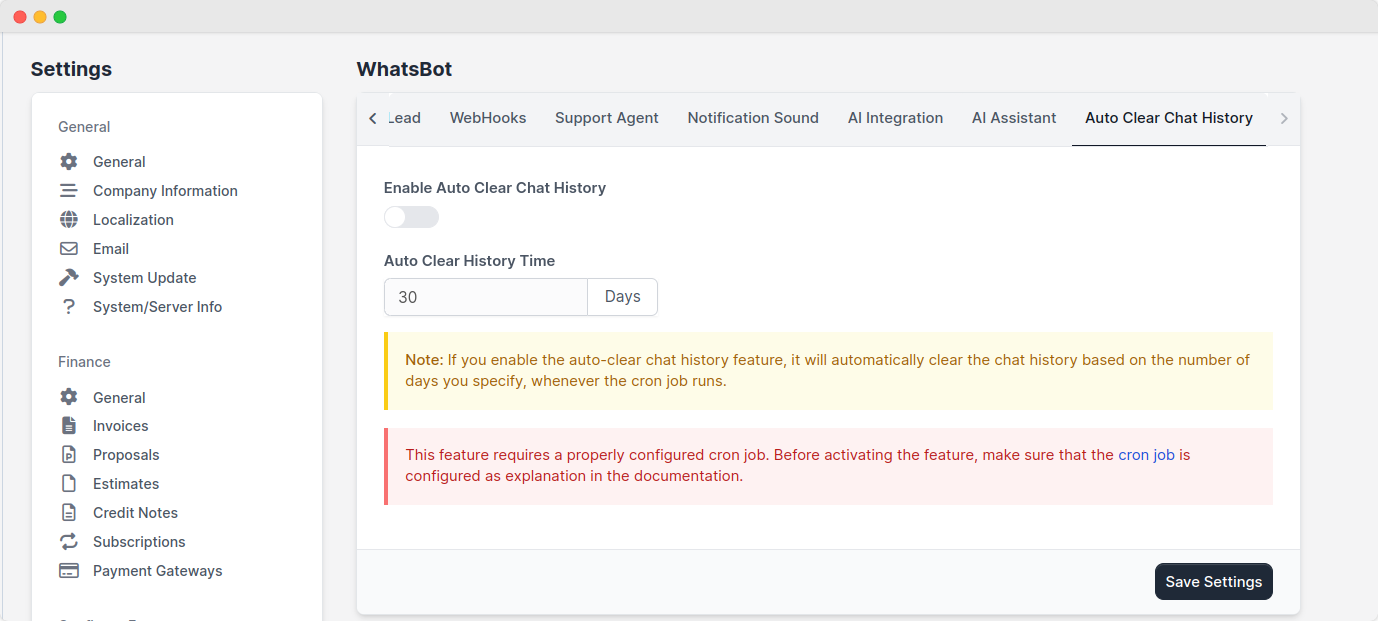Click the green window maximize button
The width and height of the screenshot is (1378, 621).
tap(60, 17)
